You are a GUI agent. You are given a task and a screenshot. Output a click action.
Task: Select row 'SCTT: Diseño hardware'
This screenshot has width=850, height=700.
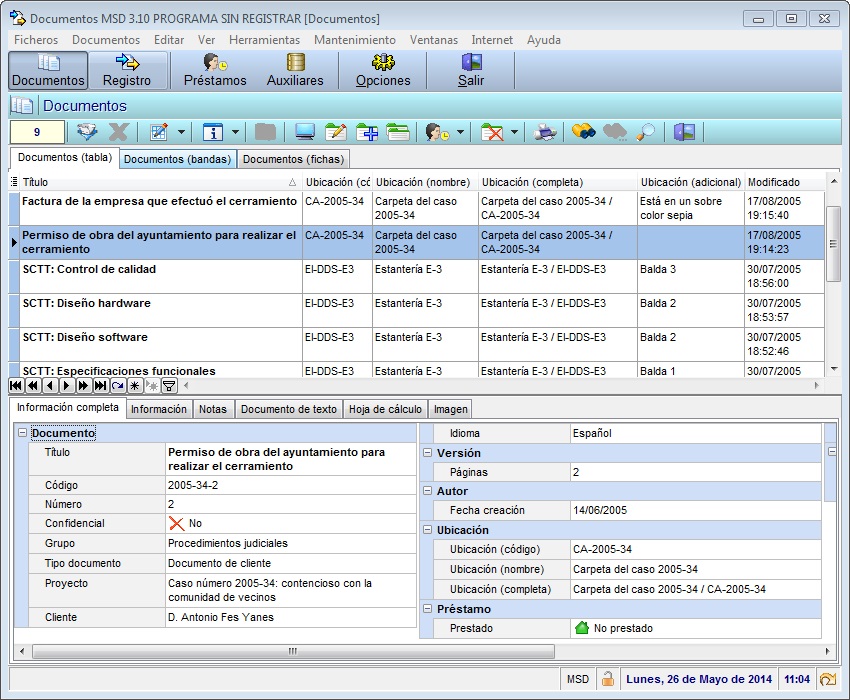(416, 310)
